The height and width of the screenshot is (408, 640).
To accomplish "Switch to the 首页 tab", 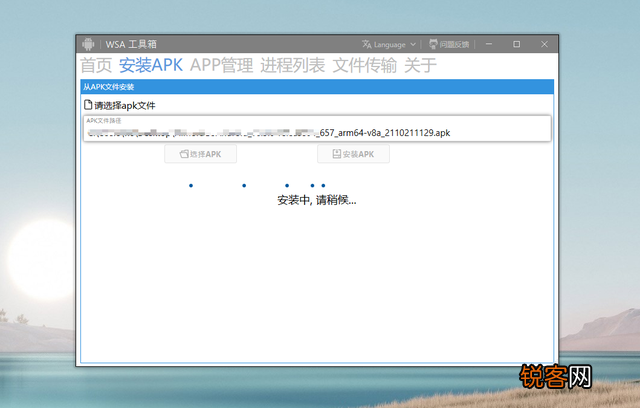I will 96,65.
